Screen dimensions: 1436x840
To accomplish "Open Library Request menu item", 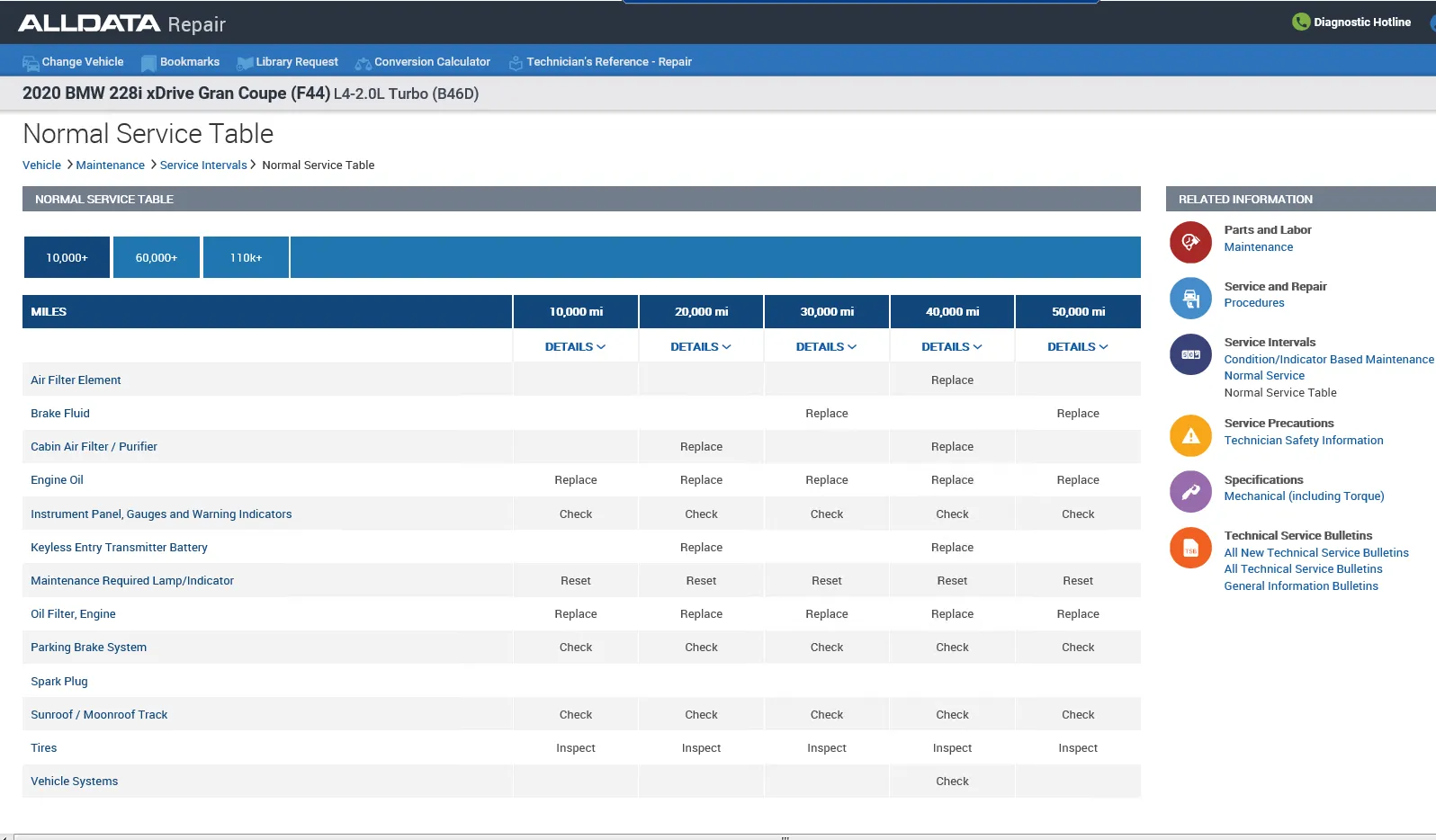I will click(x=297, y=62).
